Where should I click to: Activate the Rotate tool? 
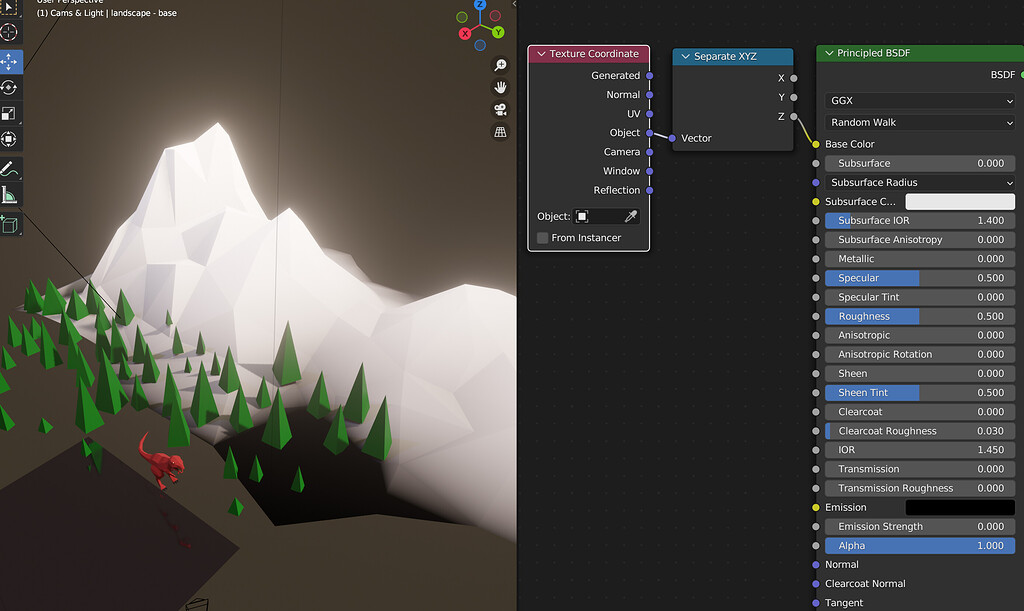click(9, 87)
